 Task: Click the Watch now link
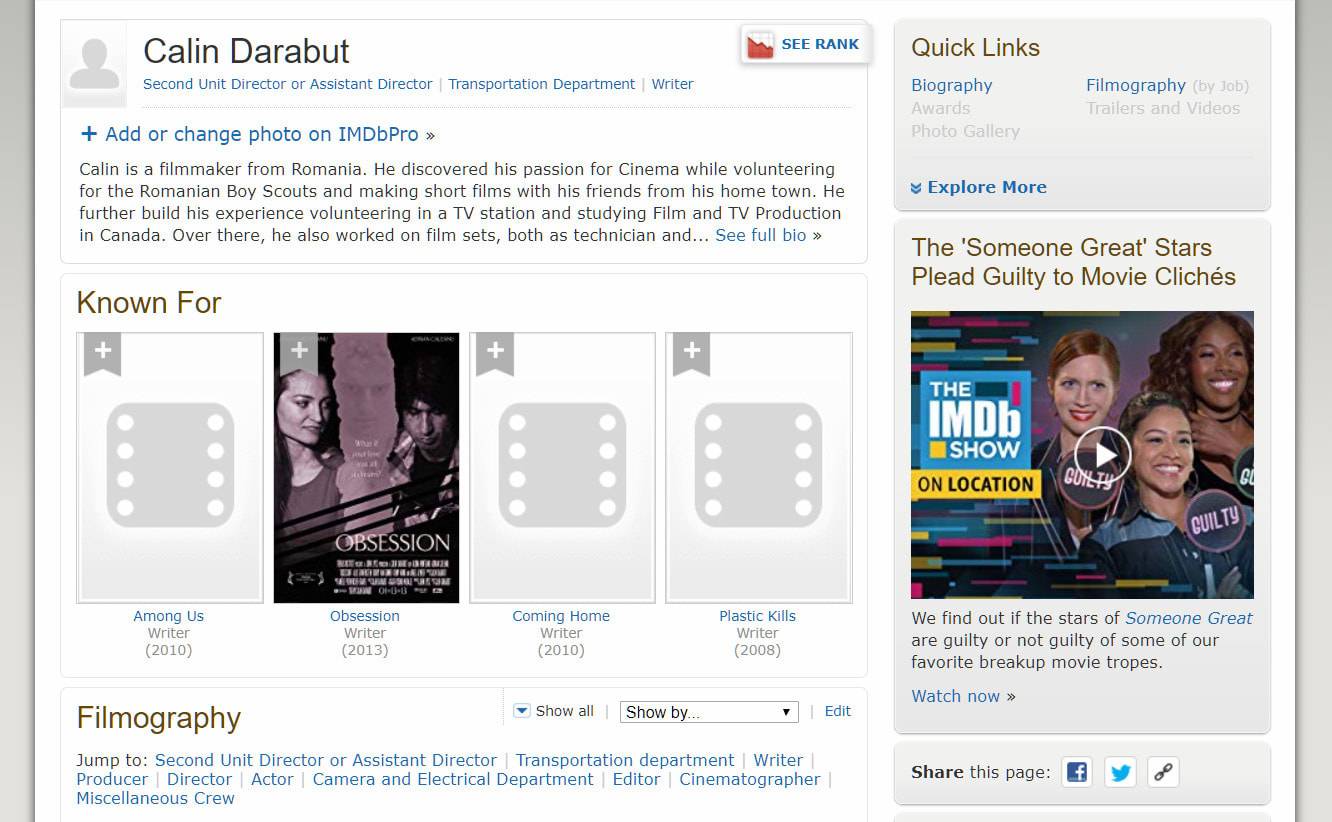click(x=956, y=696)
